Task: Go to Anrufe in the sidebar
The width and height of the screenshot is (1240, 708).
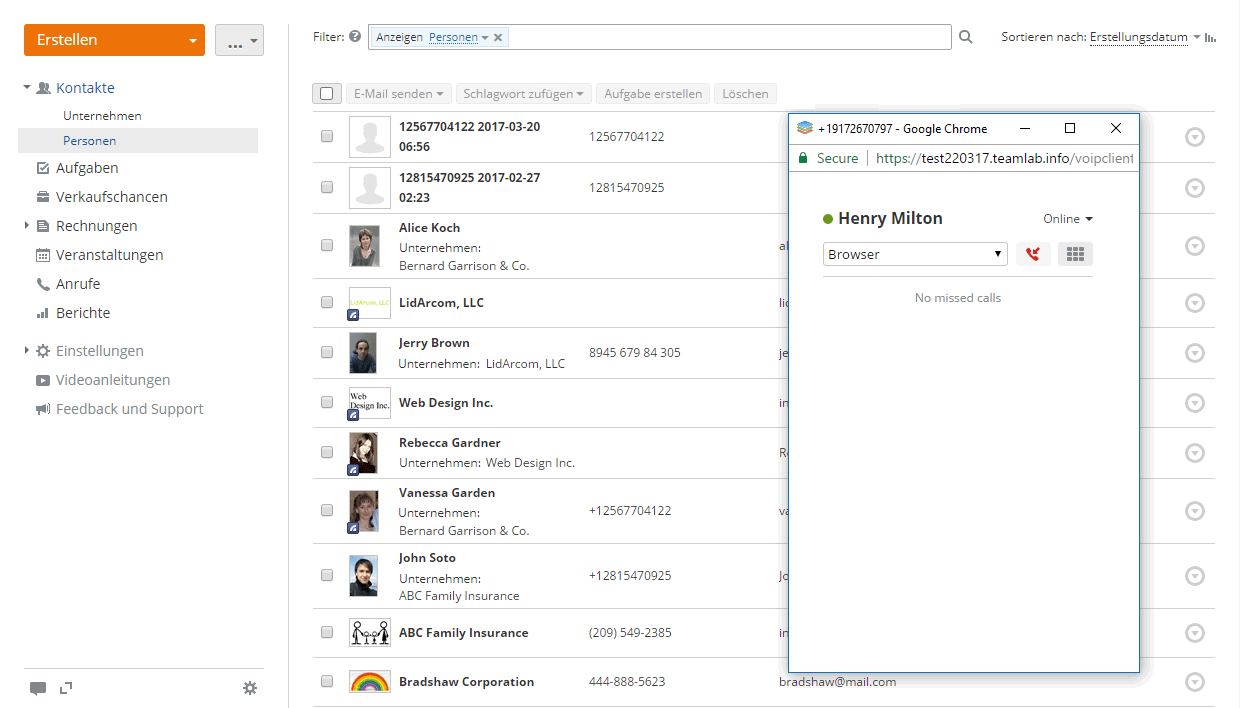Action: point(78,284)
